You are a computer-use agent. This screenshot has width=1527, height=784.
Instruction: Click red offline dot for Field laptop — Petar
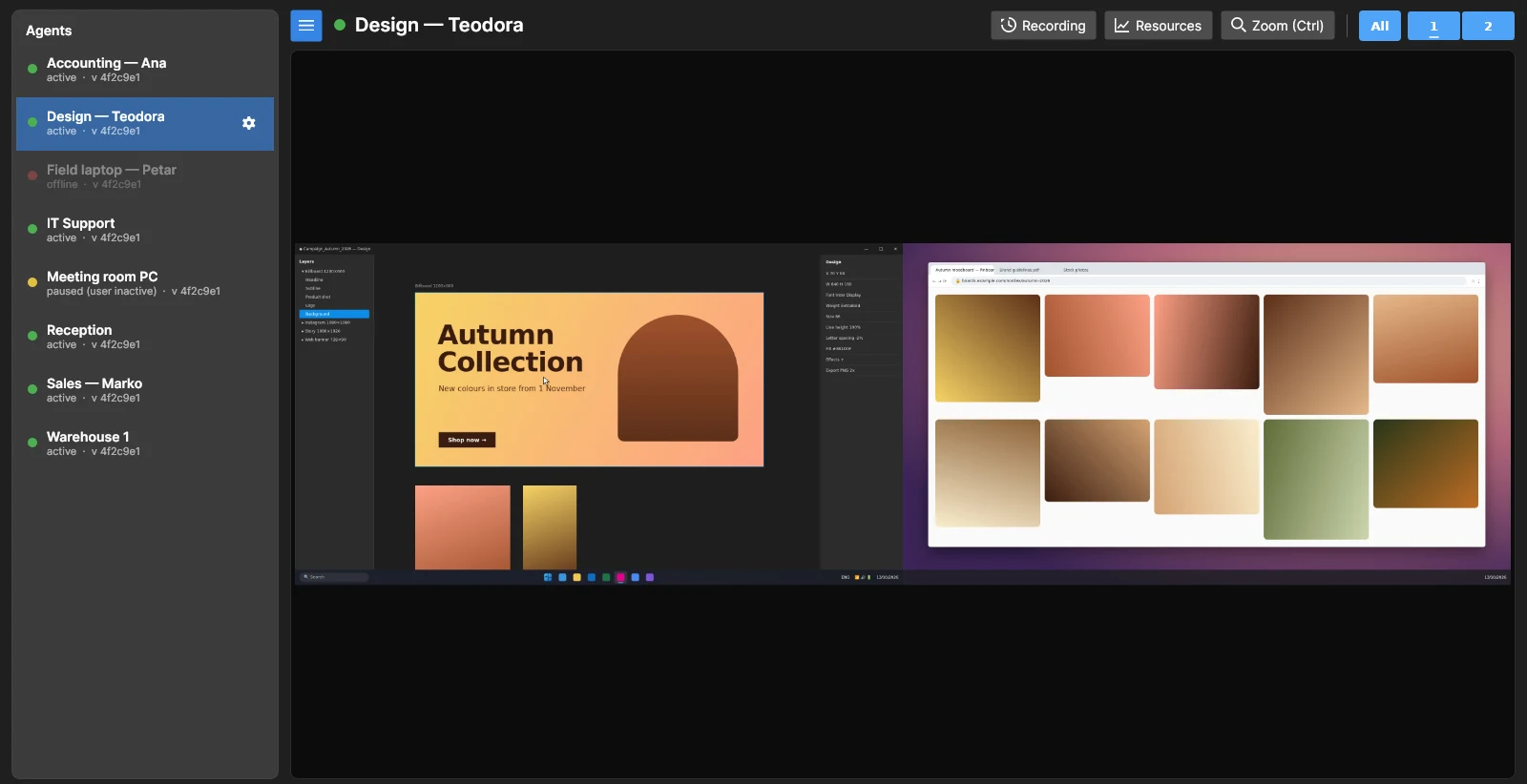coord(32,175)
